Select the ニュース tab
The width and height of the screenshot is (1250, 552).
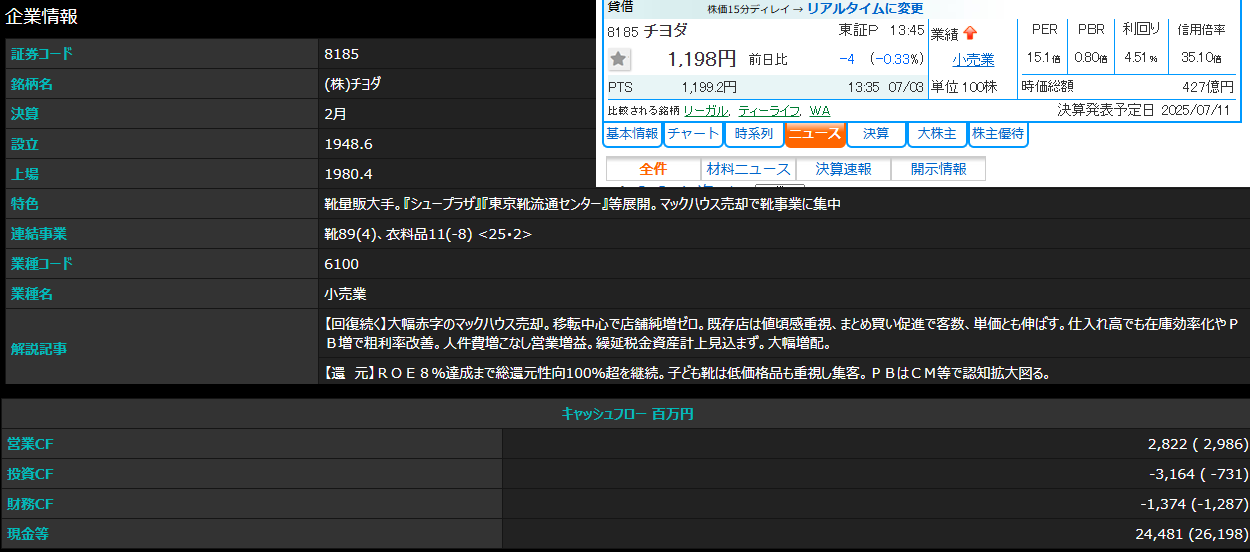815,133
